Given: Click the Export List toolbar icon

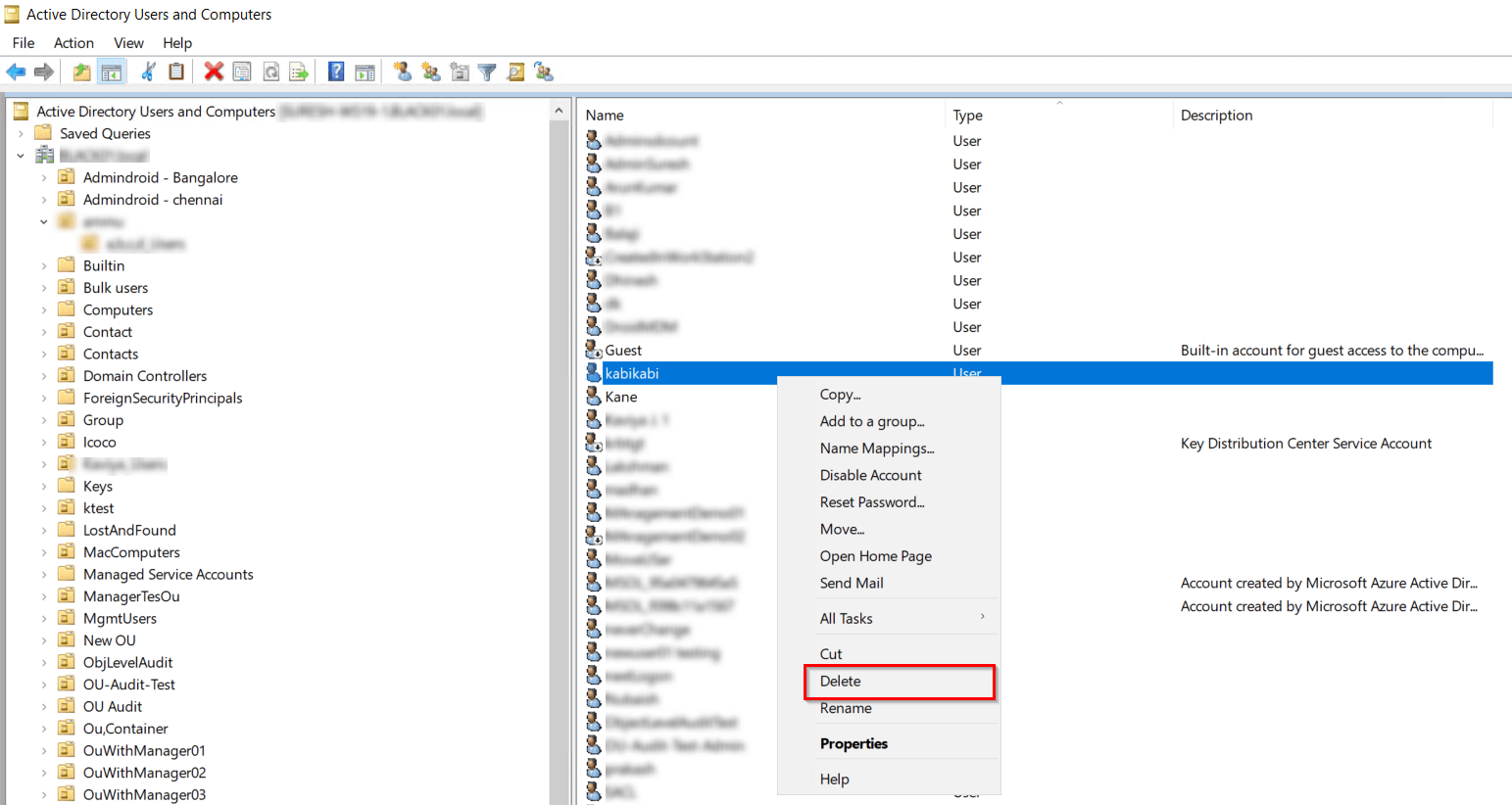Looking at the screenshot, I should [299, 71].
